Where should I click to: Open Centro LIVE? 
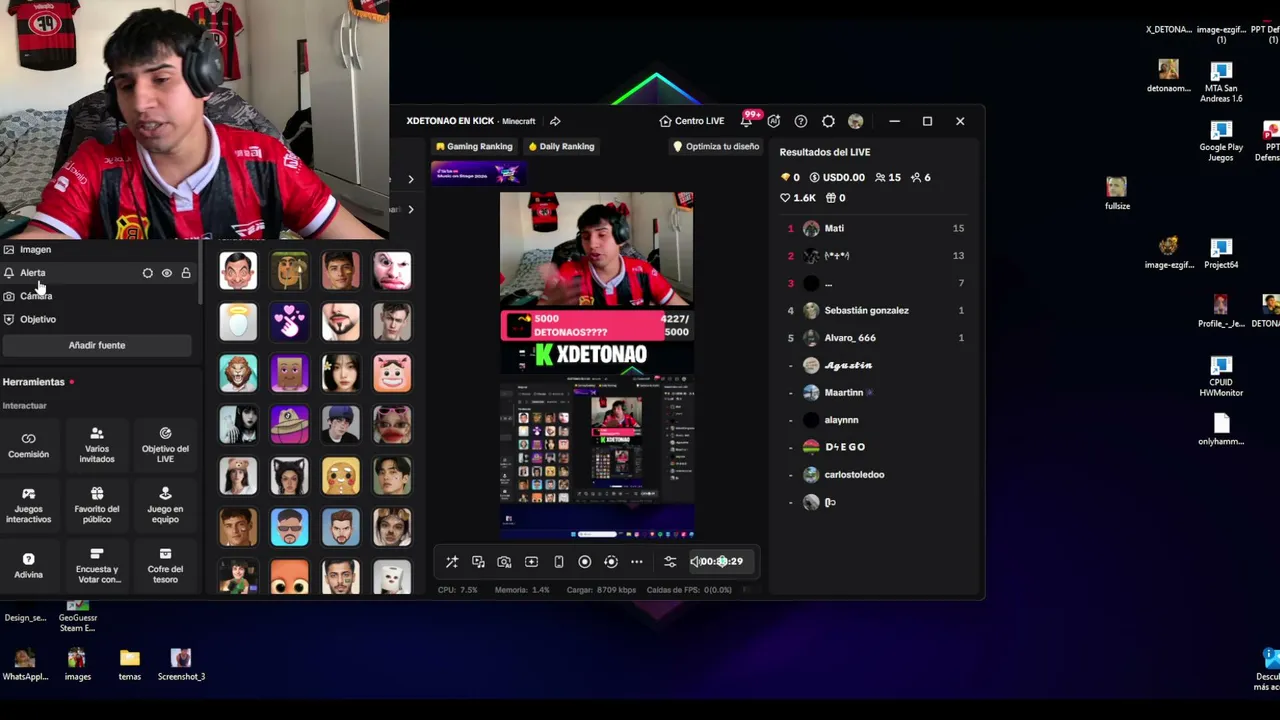pyautogui.click(x=692, y=121)
